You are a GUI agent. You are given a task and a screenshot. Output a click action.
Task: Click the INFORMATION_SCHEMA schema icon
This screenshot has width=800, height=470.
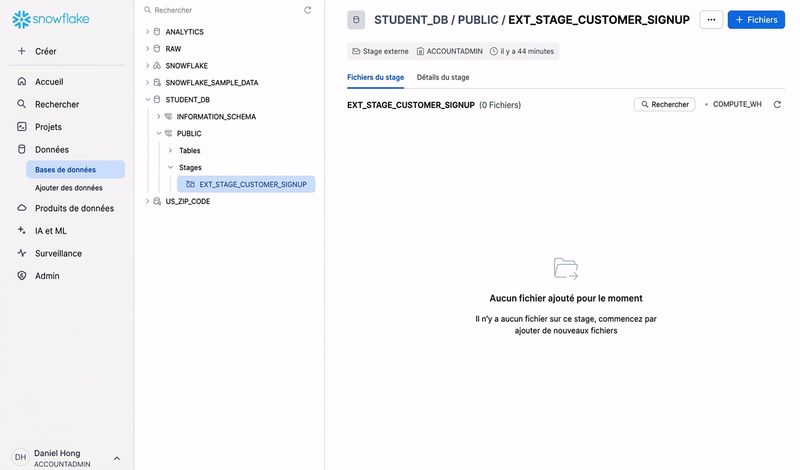tap(168, 116)
